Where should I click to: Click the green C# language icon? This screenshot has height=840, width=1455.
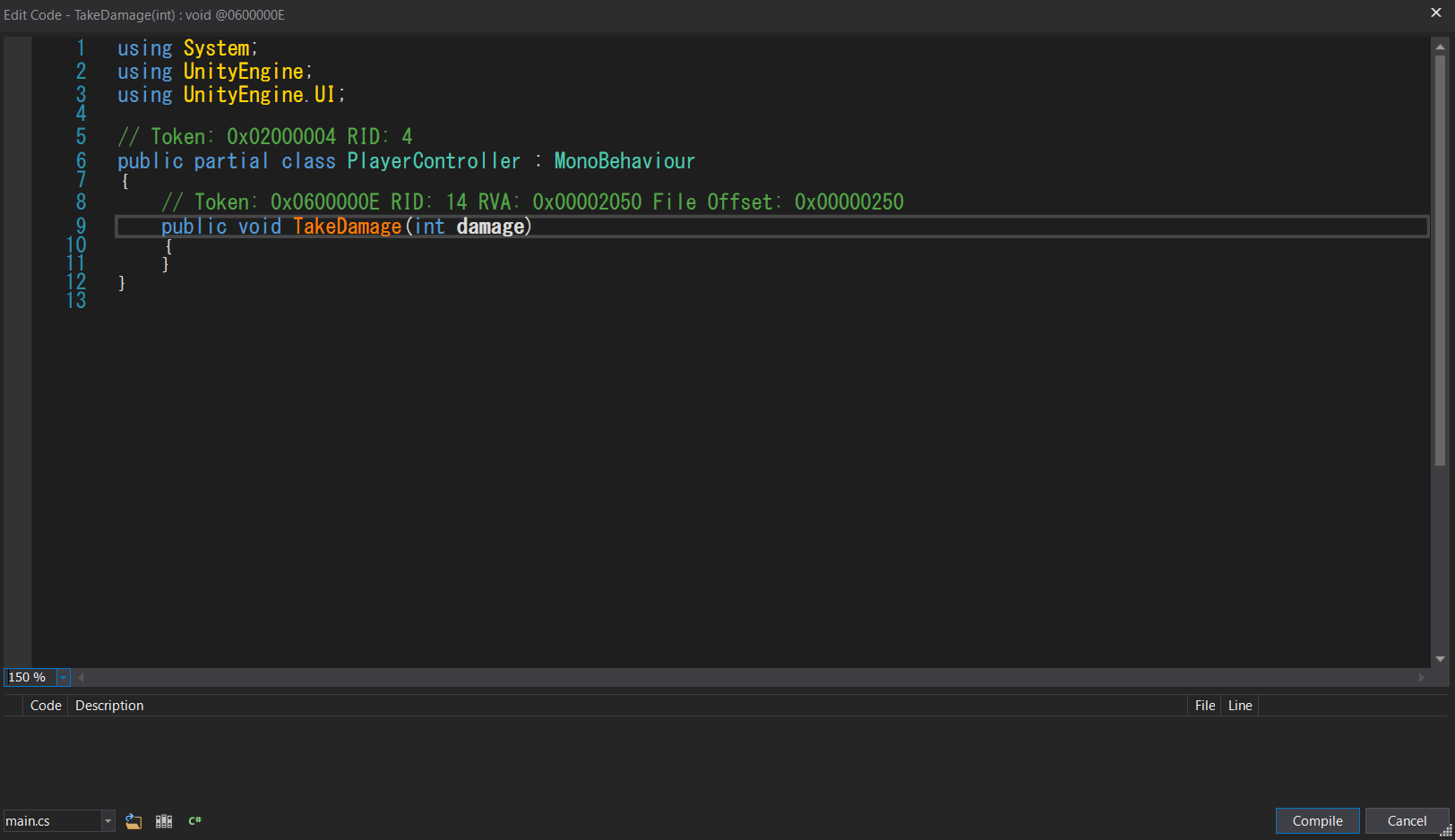point(194,821)
